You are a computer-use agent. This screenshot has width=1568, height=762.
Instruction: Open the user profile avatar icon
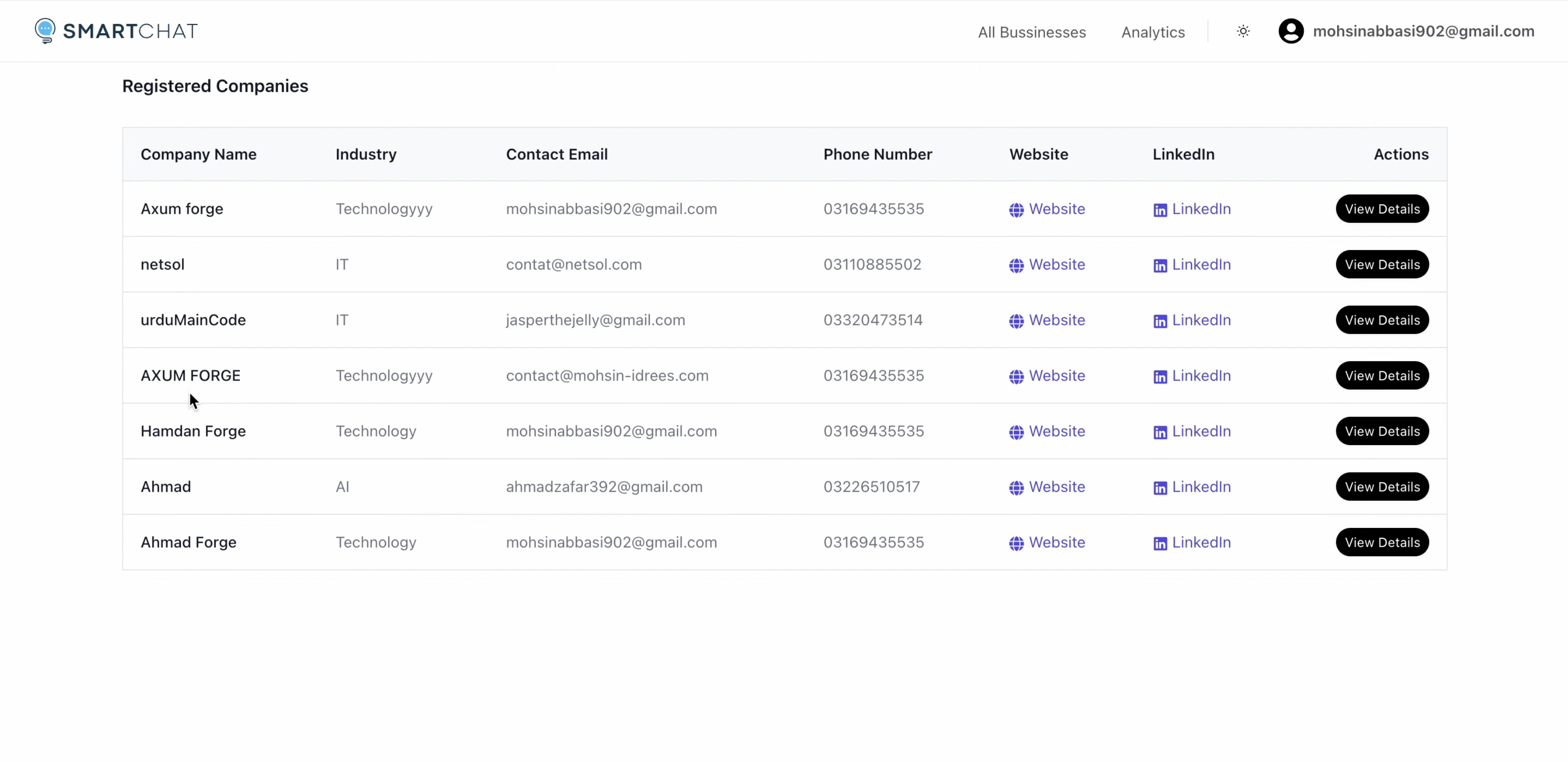[1291, 31]
